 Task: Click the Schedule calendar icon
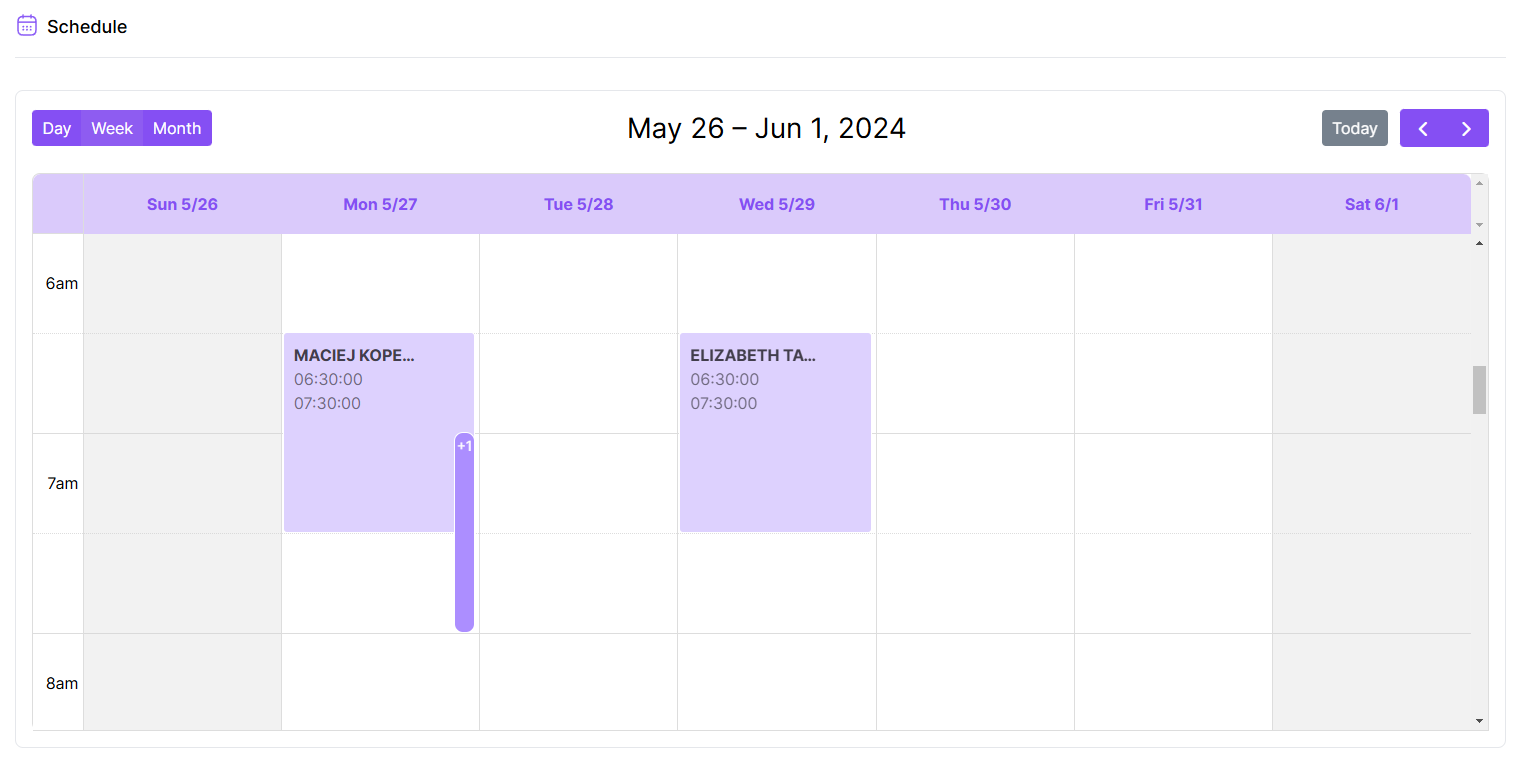coord(26,25)
